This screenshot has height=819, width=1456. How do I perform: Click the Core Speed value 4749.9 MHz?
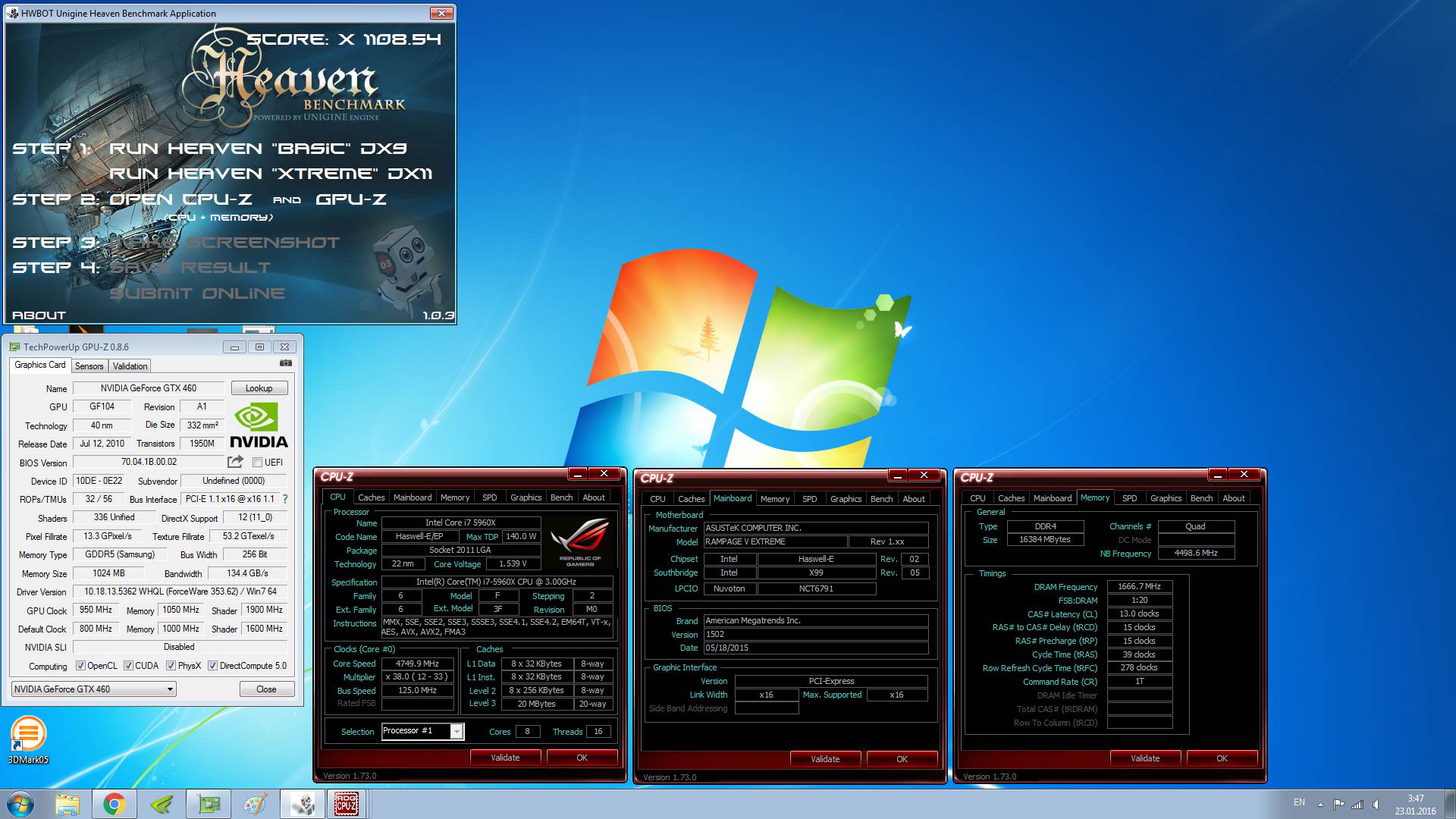[x=417, y=664]
